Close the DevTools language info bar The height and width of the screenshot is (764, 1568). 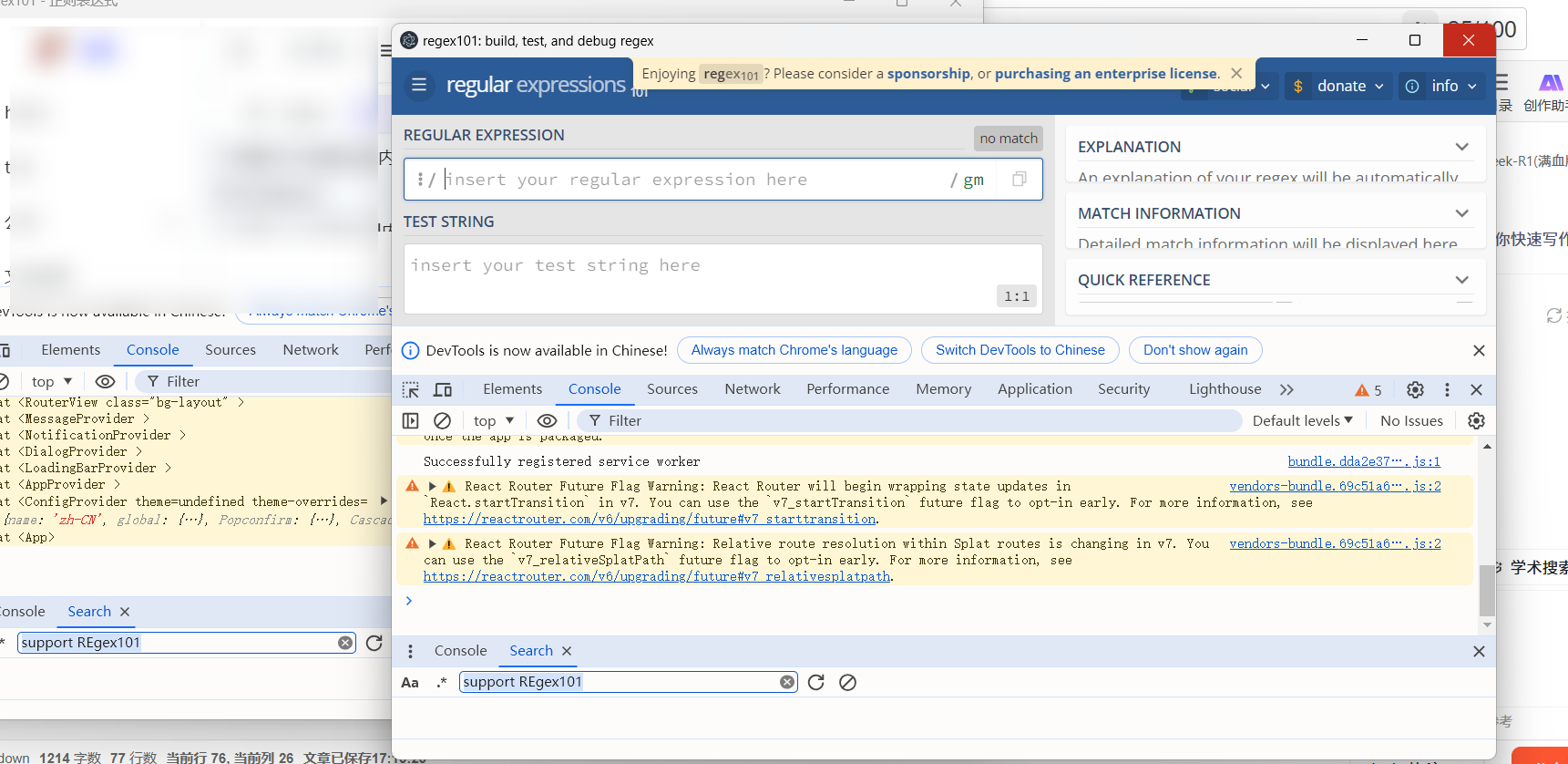(1479, 351)
